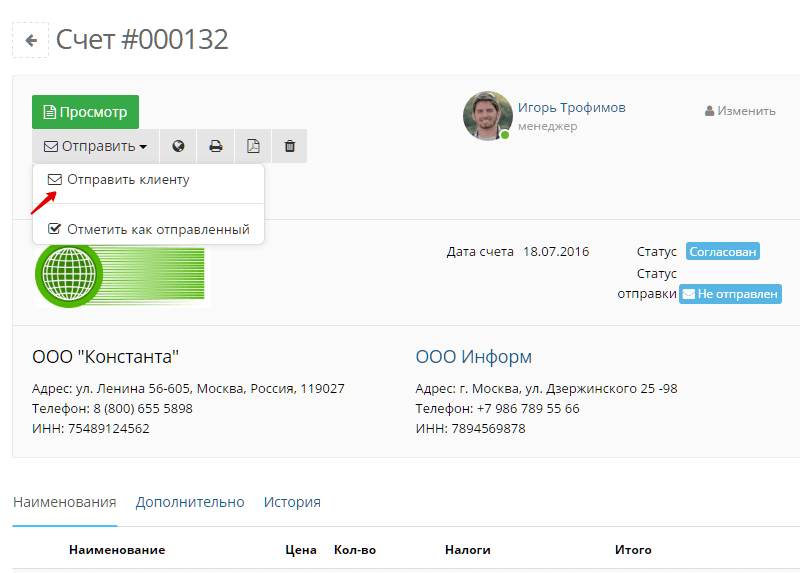Print the invoice with printer icon
This screenshot has width=800, height=573.
[x=216, y=146]
